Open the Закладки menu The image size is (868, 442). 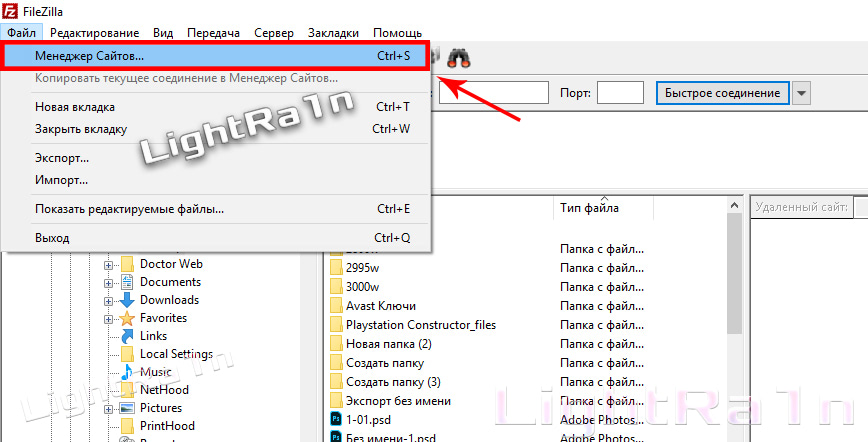tap(333, 33)
